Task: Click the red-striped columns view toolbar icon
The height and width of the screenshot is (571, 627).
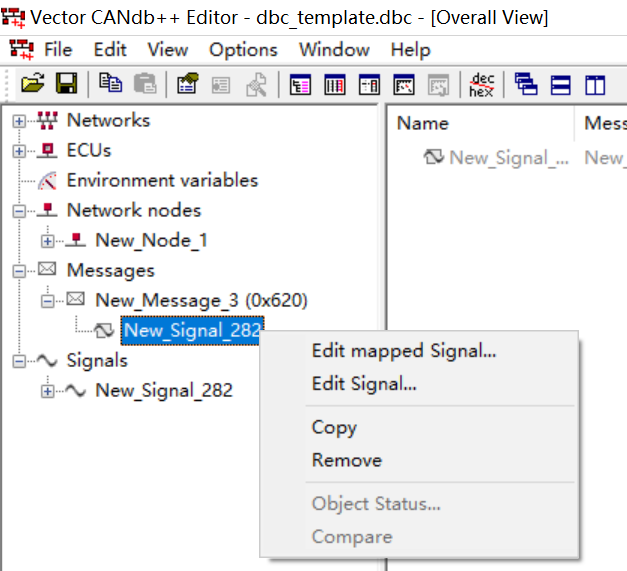Action: (x=335, y=85)
